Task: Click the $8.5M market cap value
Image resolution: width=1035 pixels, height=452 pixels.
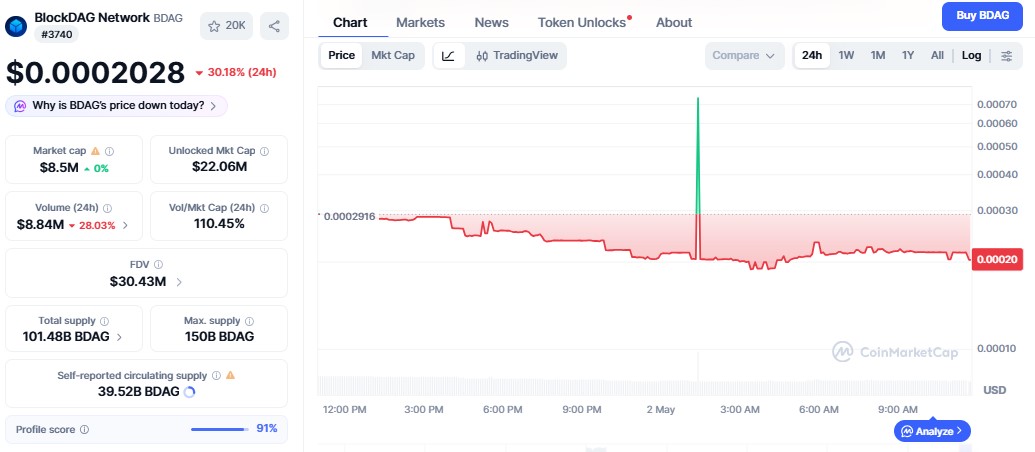Action: (59, 168)
